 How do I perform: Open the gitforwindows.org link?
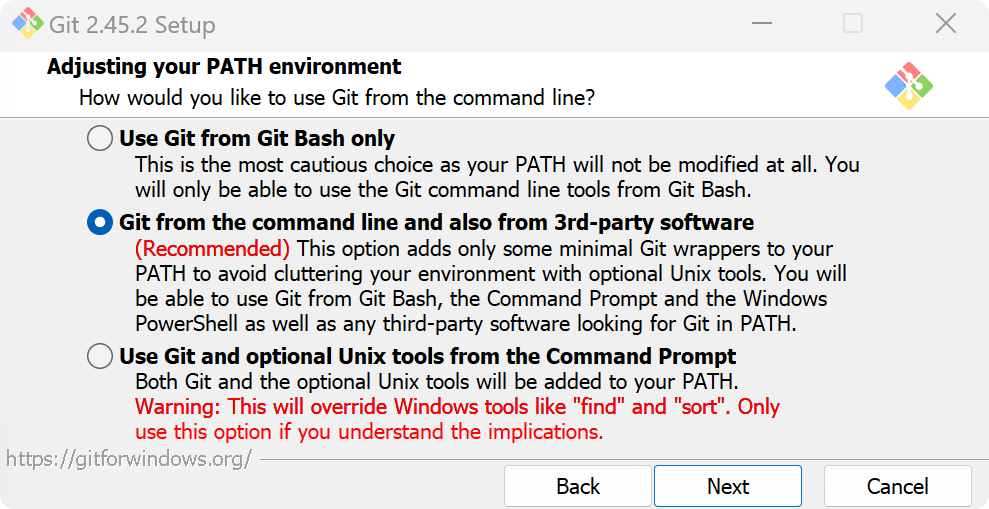pos(128,459)
